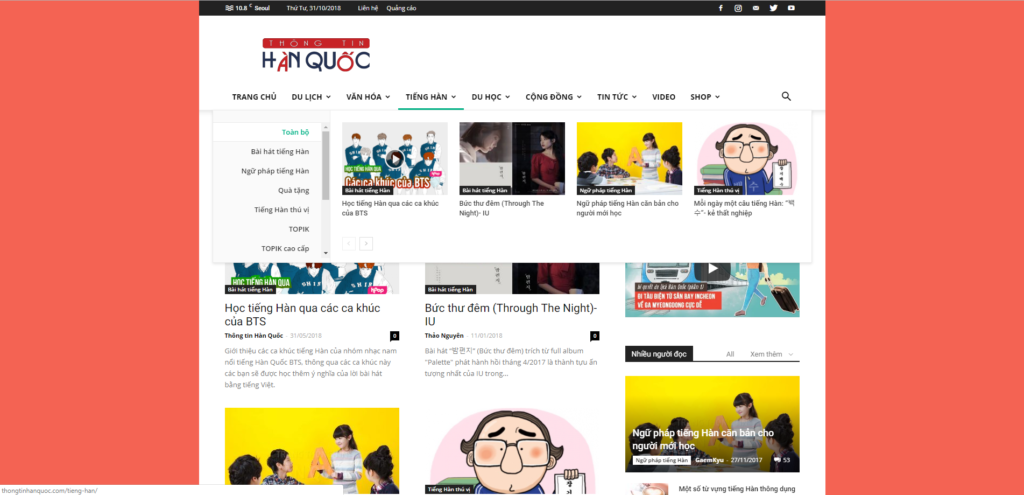Expand the Cộng Đồng dropdown menu

553,97
